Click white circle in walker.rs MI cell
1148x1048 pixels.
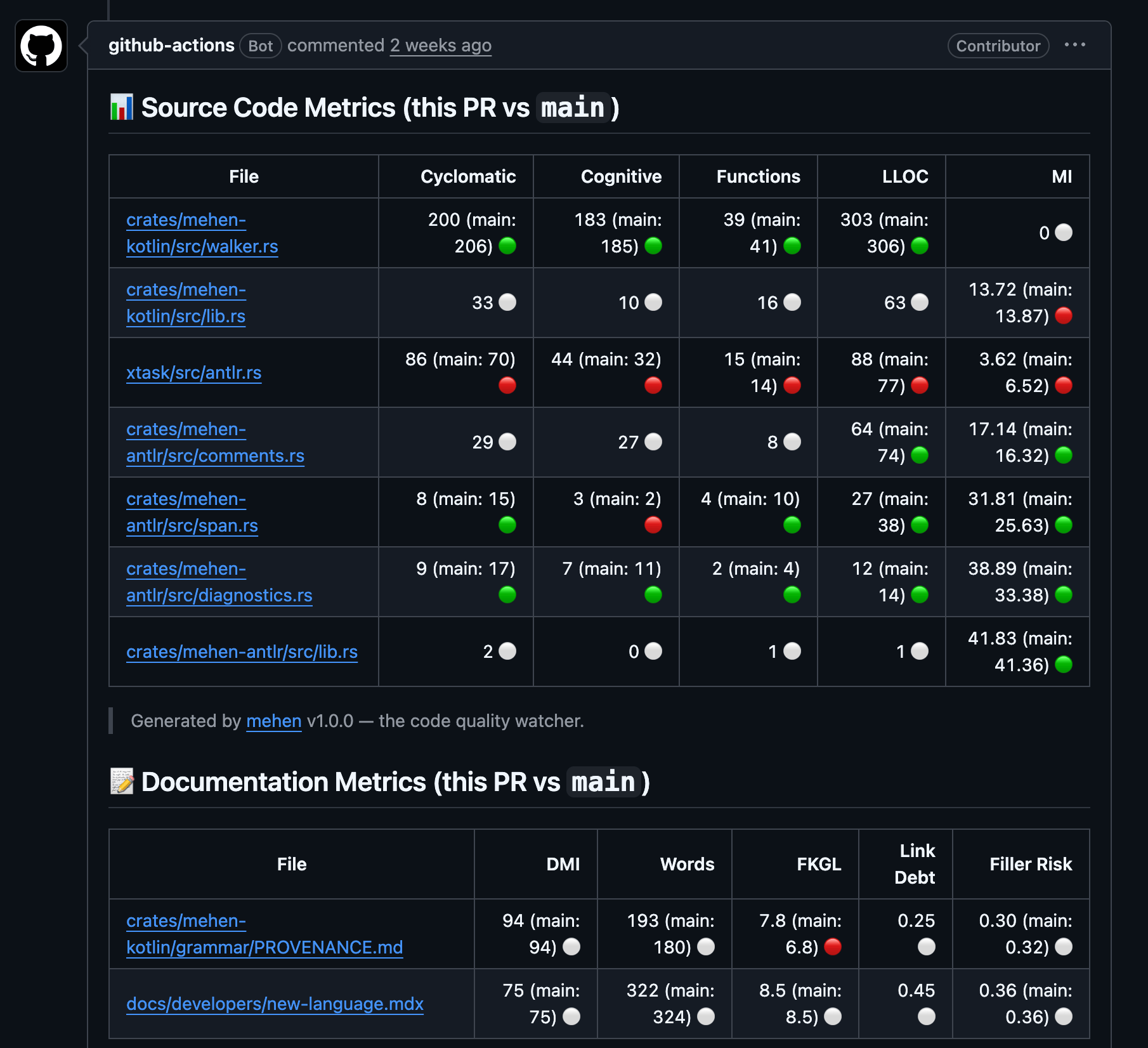1064,232
